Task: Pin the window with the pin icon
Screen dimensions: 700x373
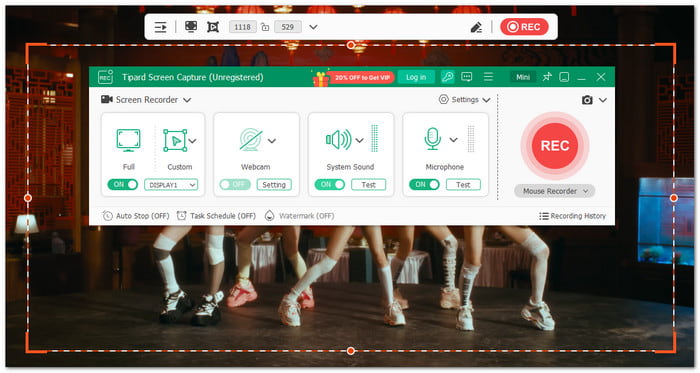Action: 547,77
